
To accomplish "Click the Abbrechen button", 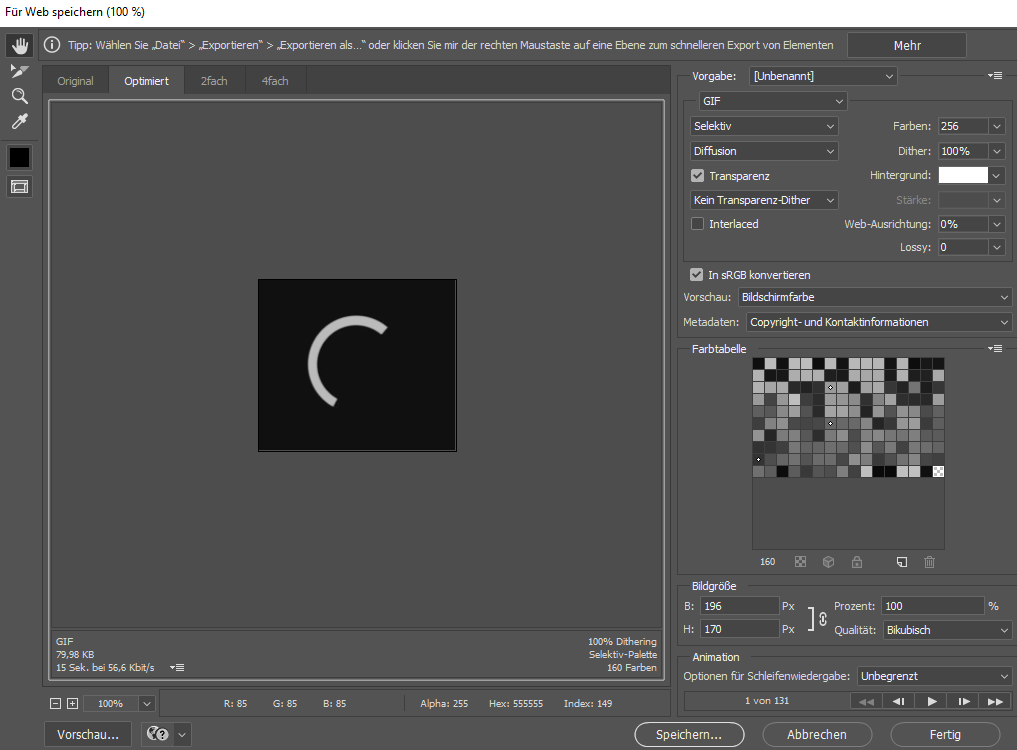I will pyautogui.click(x=817, y=734).
